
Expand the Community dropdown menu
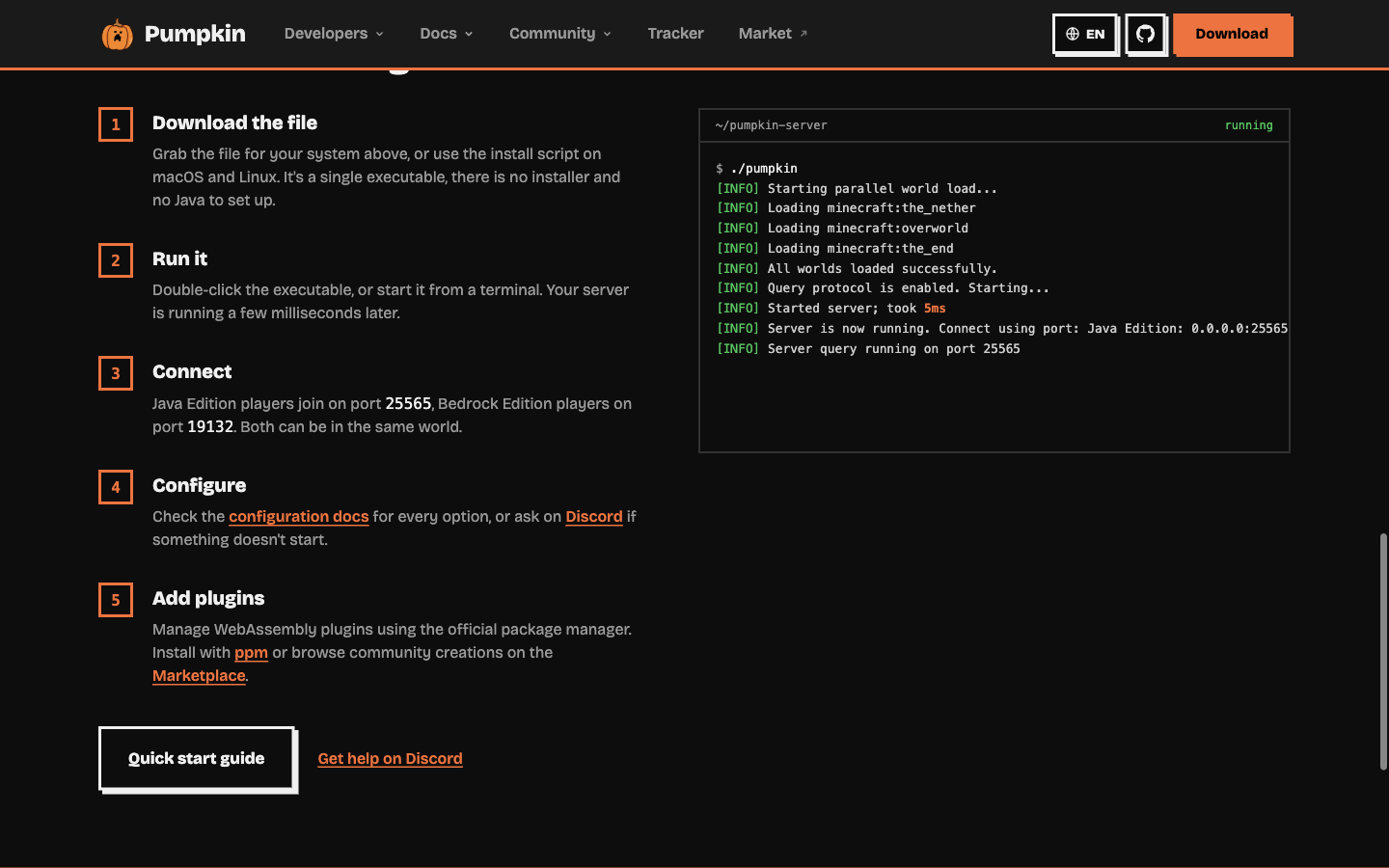click(x=560, y=34)
